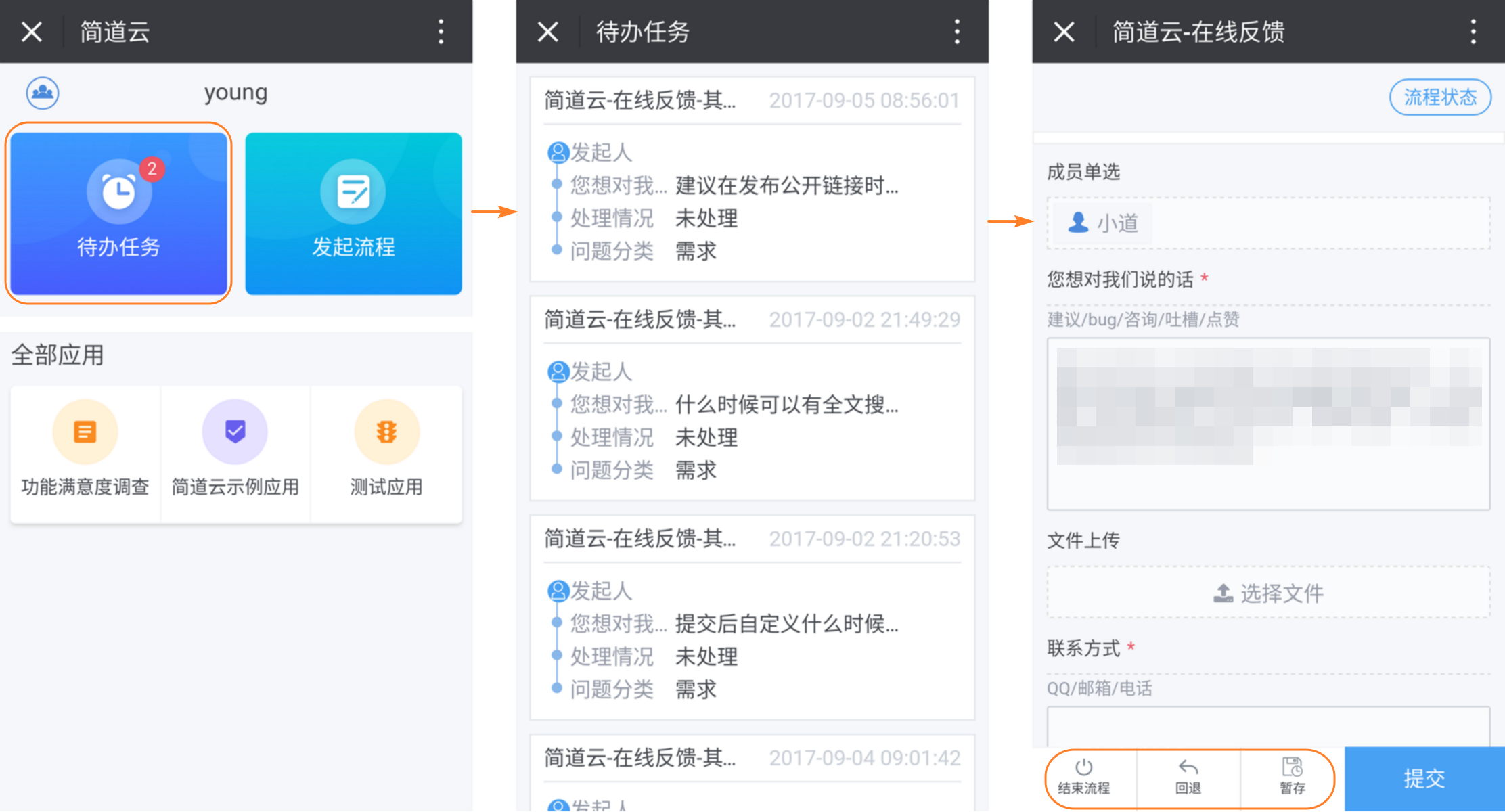Click 发起人 avatar icon in second task

(558, 371)
